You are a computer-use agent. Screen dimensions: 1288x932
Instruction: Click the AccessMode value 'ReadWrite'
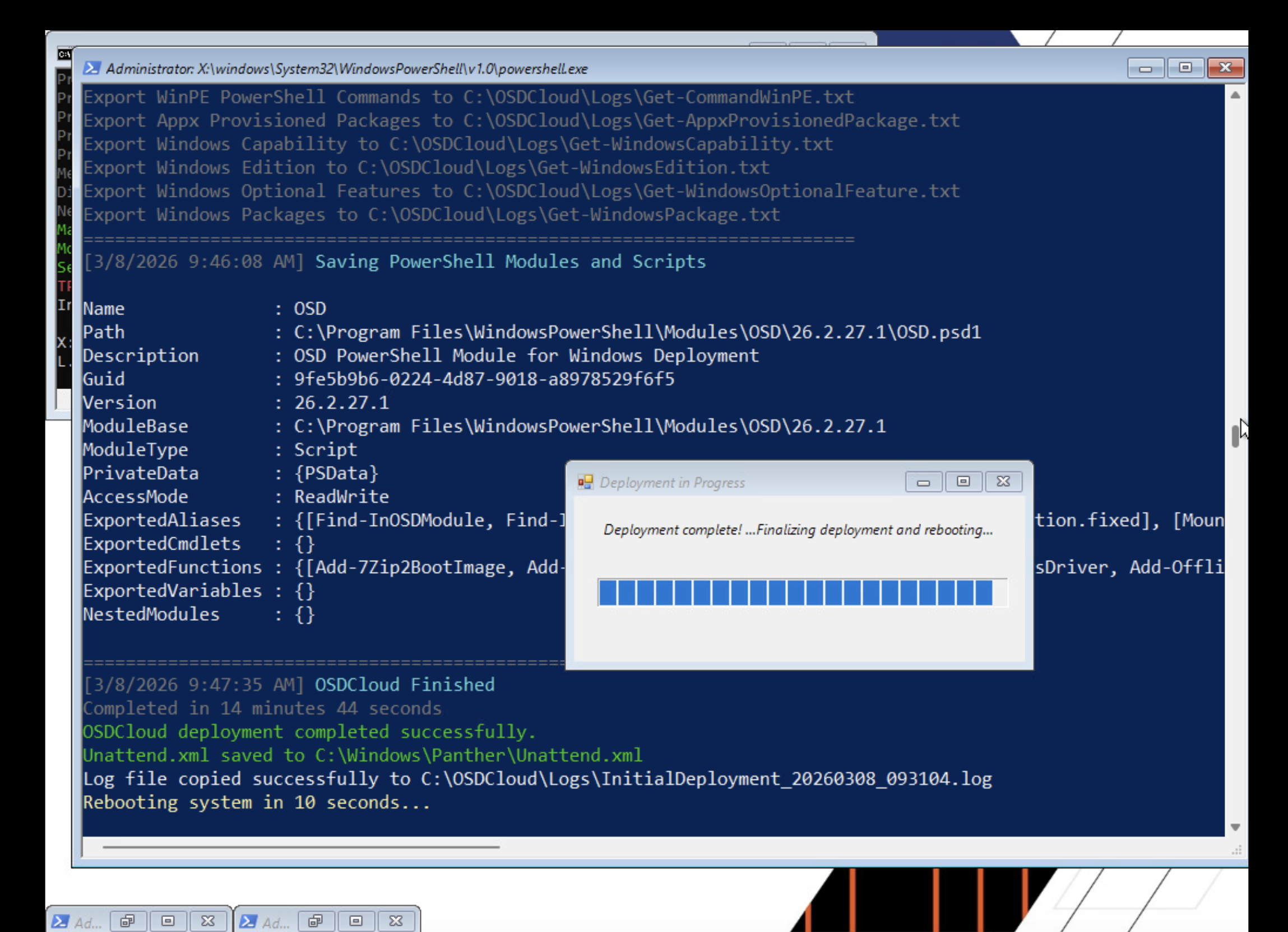(341, 497)
